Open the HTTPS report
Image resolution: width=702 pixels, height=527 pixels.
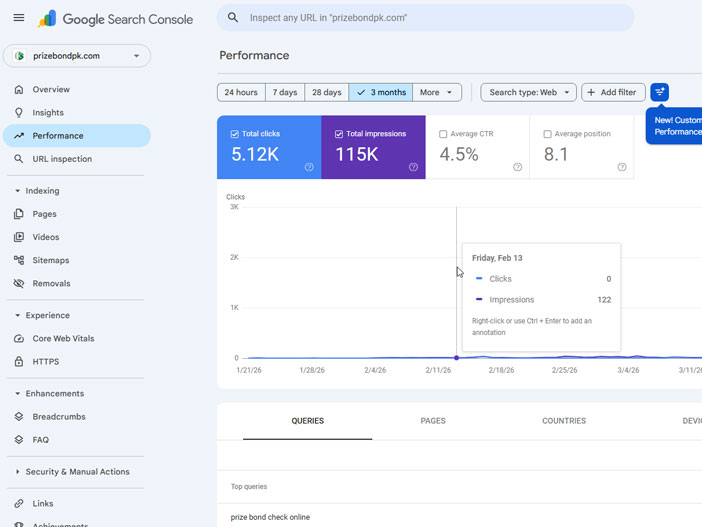click(77, 361)
